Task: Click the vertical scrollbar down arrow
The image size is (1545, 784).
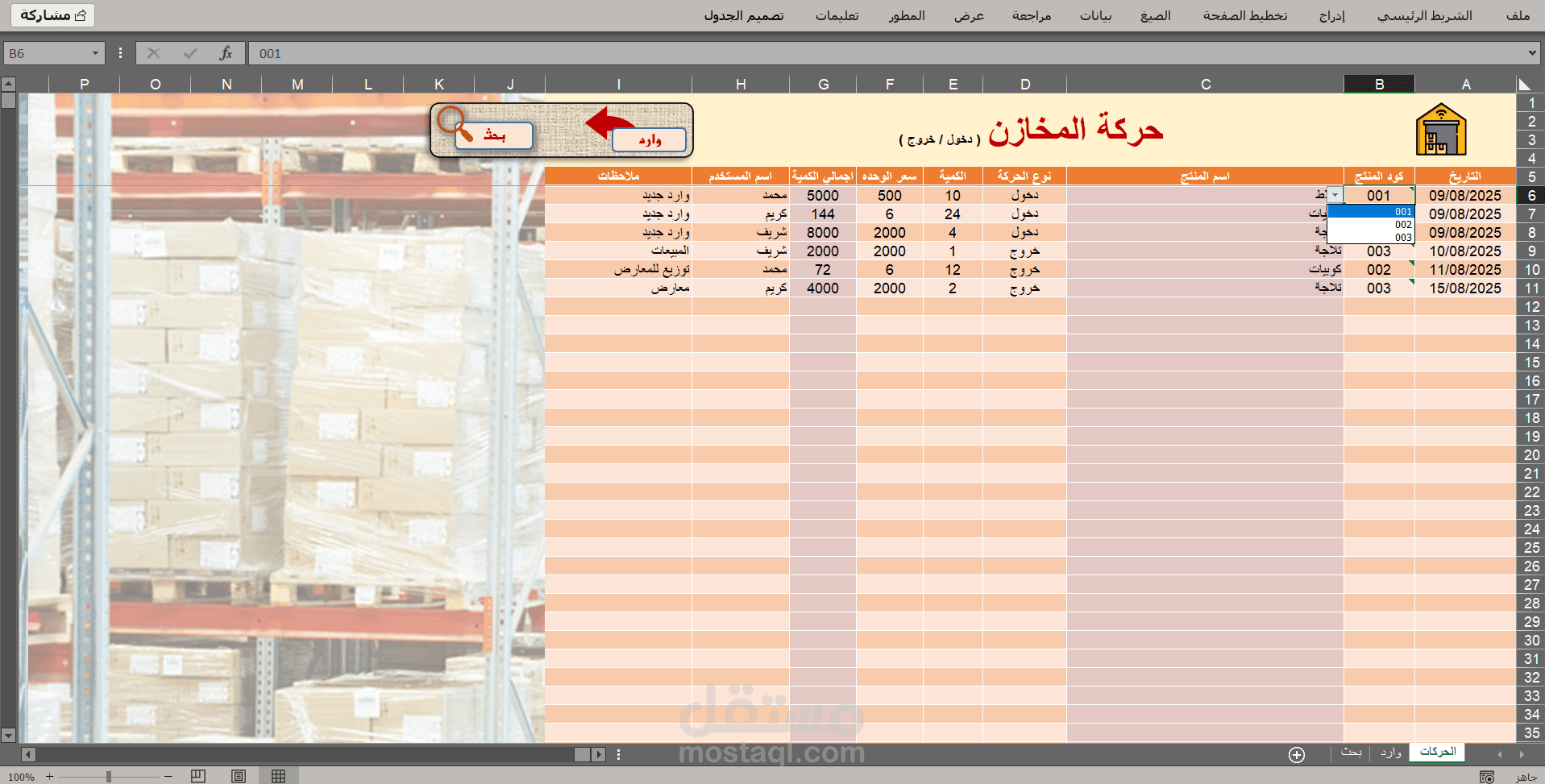Action: tap(8, 735)
